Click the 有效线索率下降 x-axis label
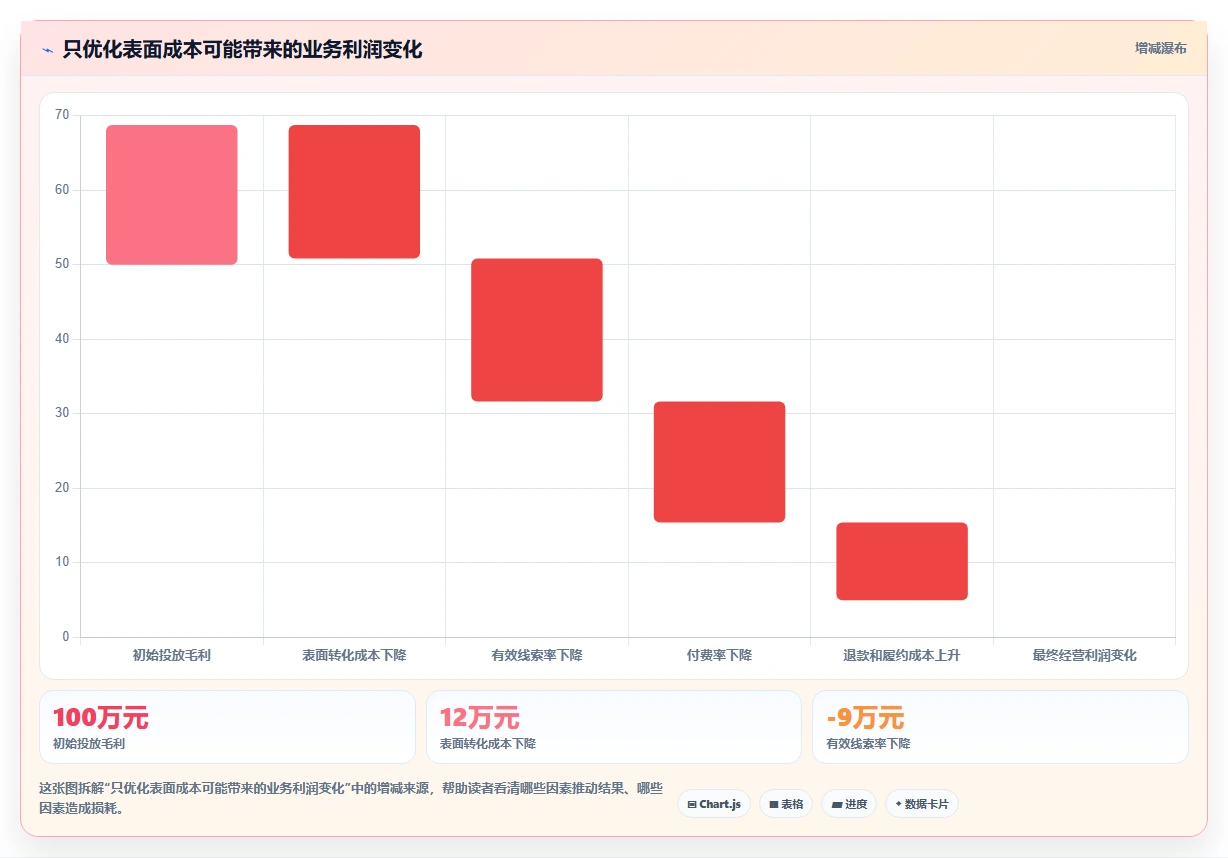This screenshot has height=858, width=1228. 537,656
